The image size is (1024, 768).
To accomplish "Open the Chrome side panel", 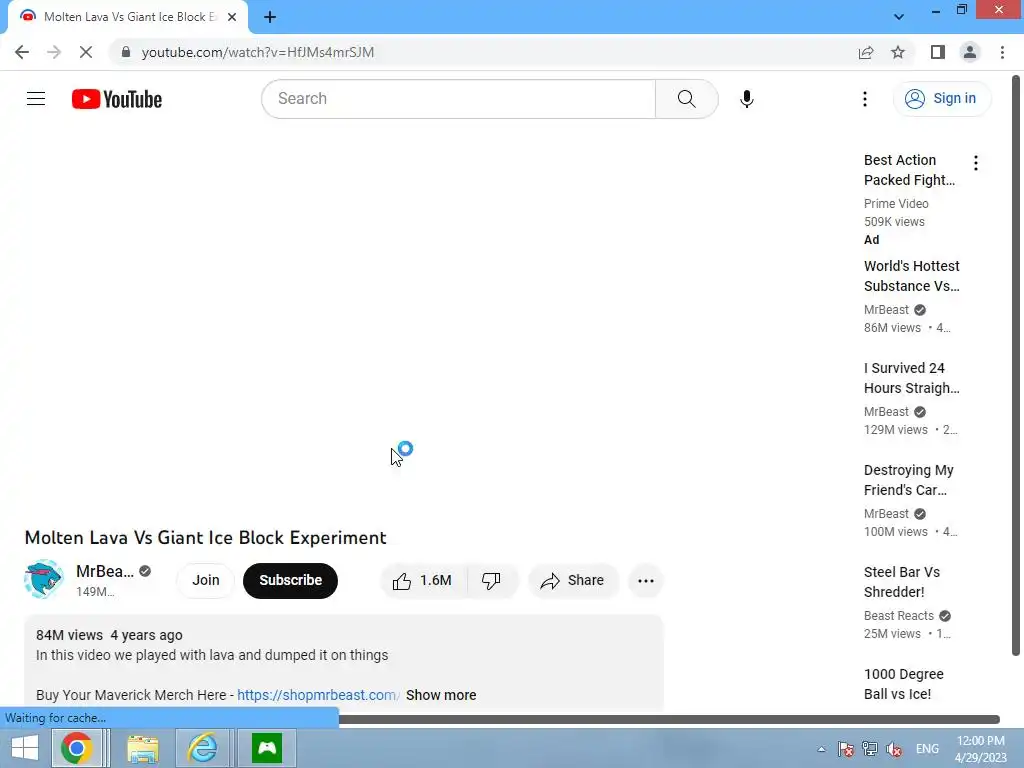I will 938,52.
